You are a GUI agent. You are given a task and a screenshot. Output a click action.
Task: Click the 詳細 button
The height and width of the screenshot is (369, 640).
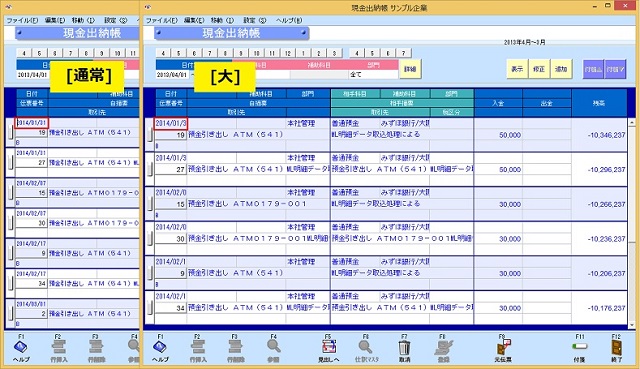(x=410, y=69)
